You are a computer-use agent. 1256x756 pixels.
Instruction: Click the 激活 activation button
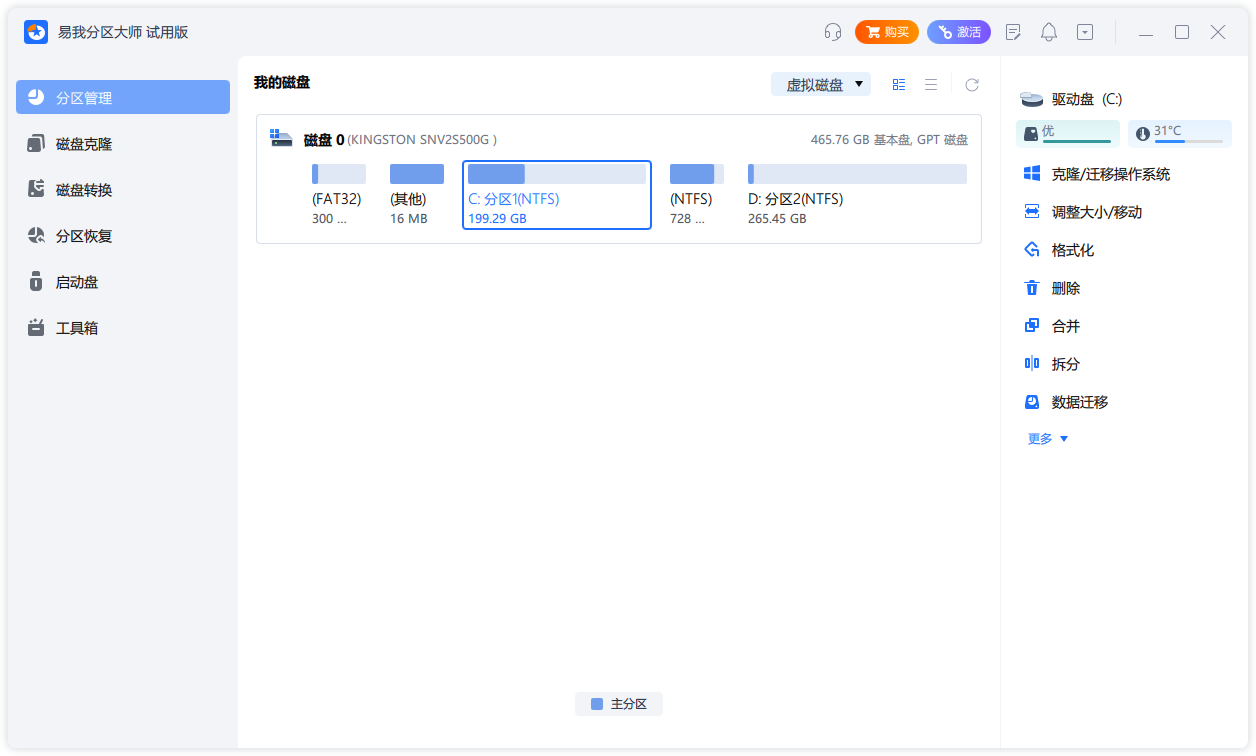[x=958, y=31]
